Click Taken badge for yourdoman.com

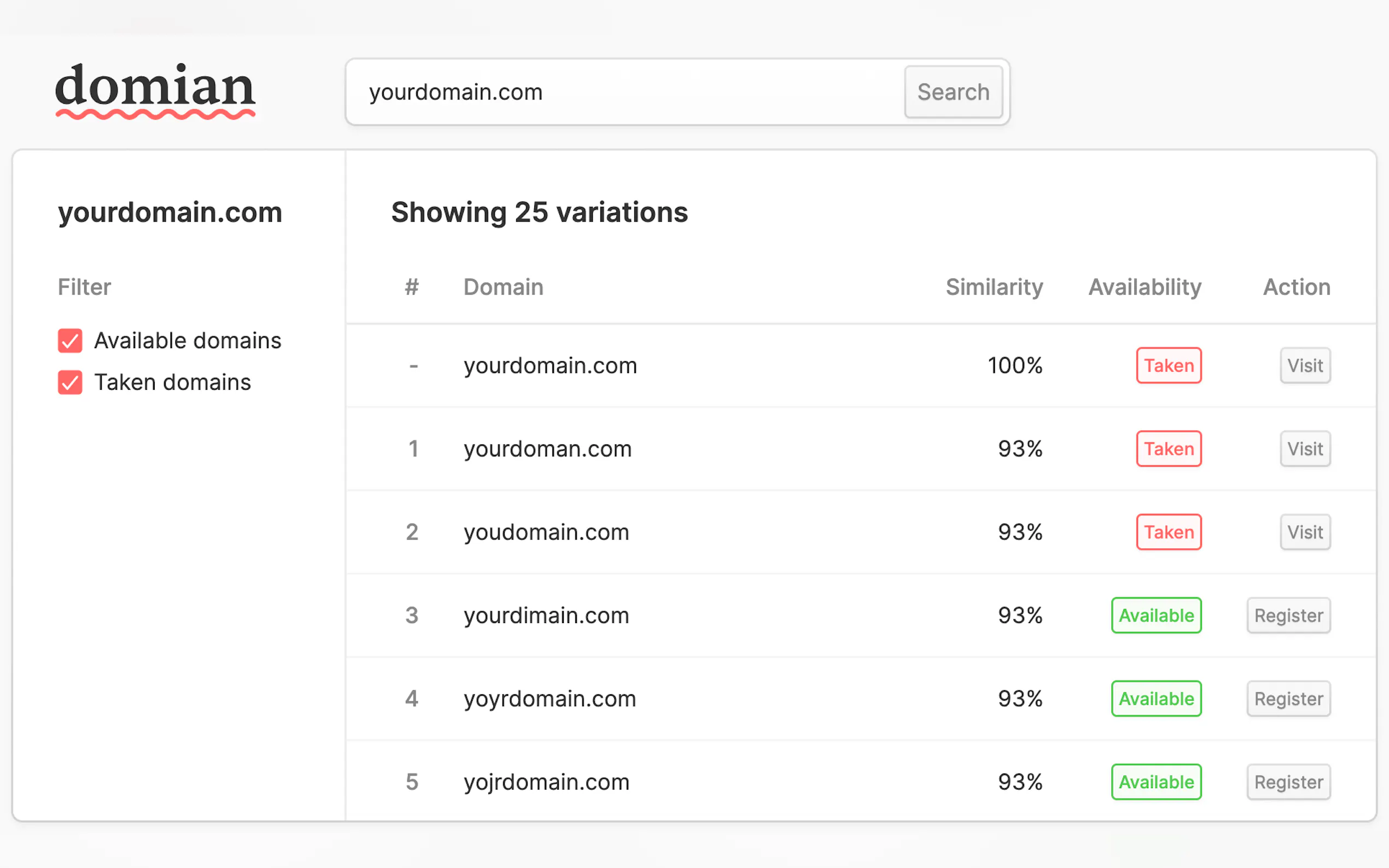1168,449
